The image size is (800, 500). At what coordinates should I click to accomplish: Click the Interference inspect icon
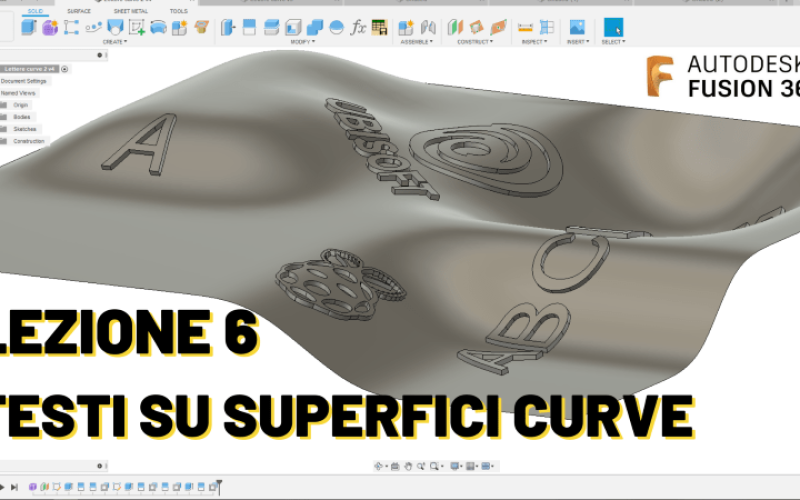pyautogui.click(x=546, y=27)
